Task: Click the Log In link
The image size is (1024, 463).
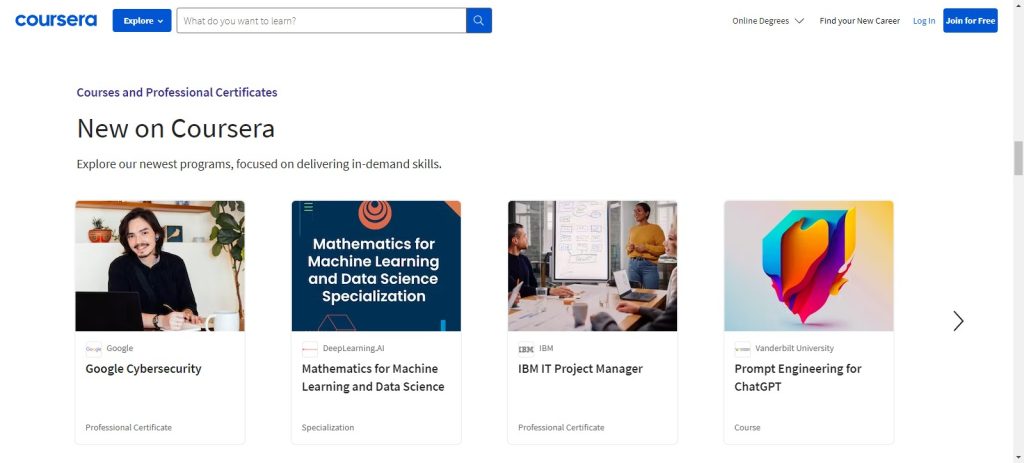Action: tap(924, 20)
